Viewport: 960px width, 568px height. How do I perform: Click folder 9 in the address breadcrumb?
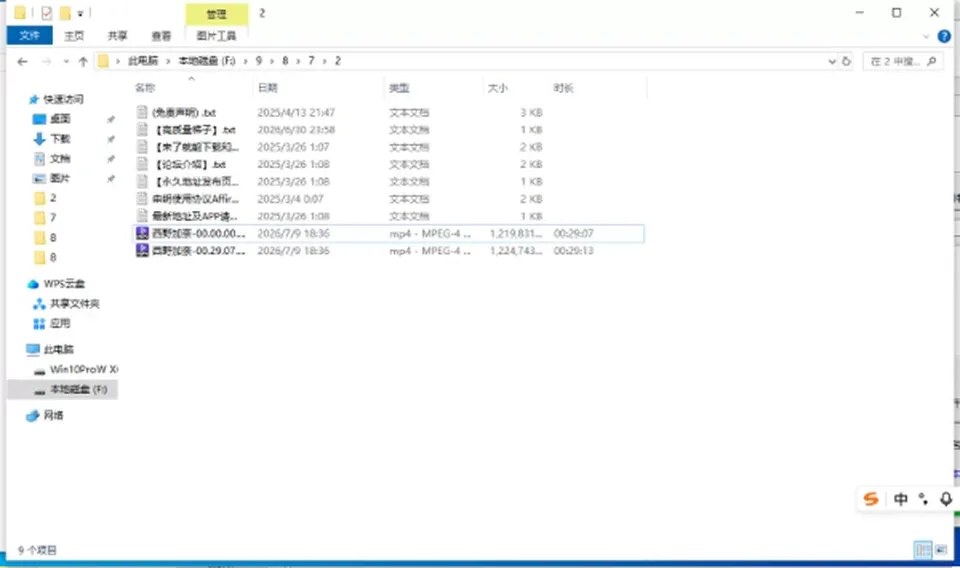click(x=258, y=61)
